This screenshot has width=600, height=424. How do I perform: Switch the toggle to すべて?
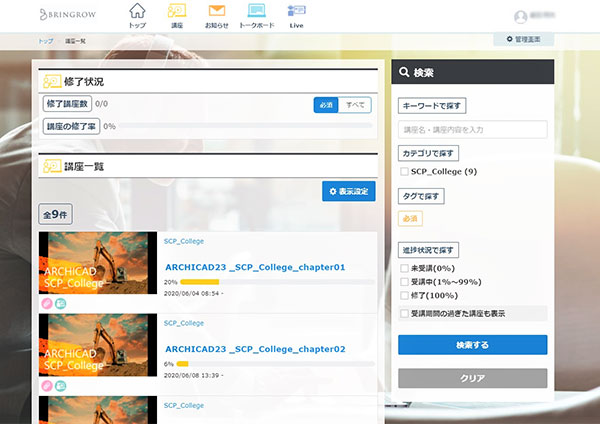[355, 105]
